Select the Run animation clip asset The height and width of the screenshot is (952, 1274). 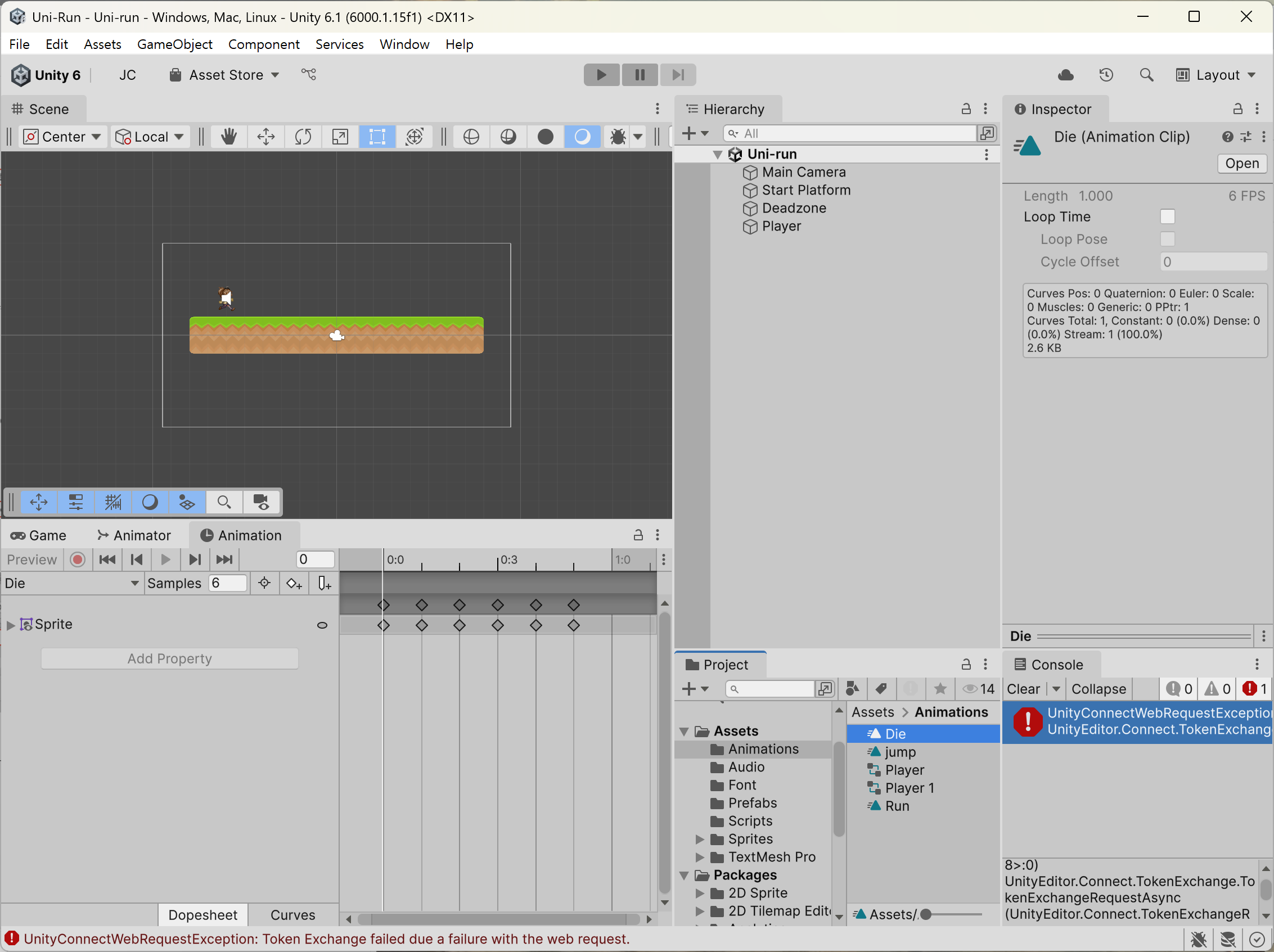point(897,806)
